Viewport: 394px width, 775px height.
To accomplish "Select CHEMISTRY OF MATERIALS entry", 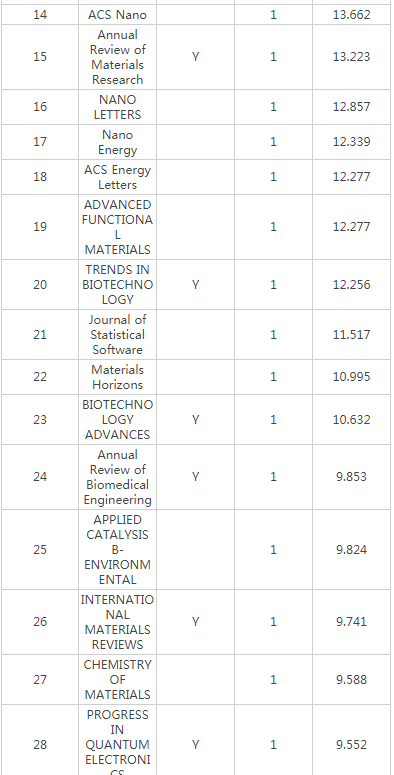I will [x=117, y=680].
